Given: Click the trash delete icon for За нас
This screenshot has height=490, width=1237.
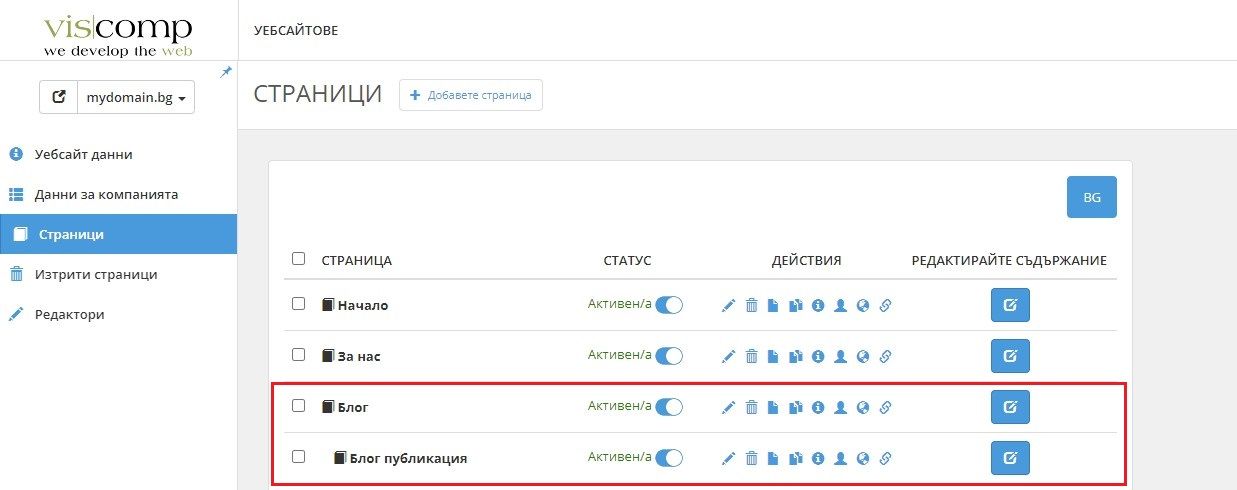Looking at the screenshot, I should pyautogui.click(x=751, y=356).
